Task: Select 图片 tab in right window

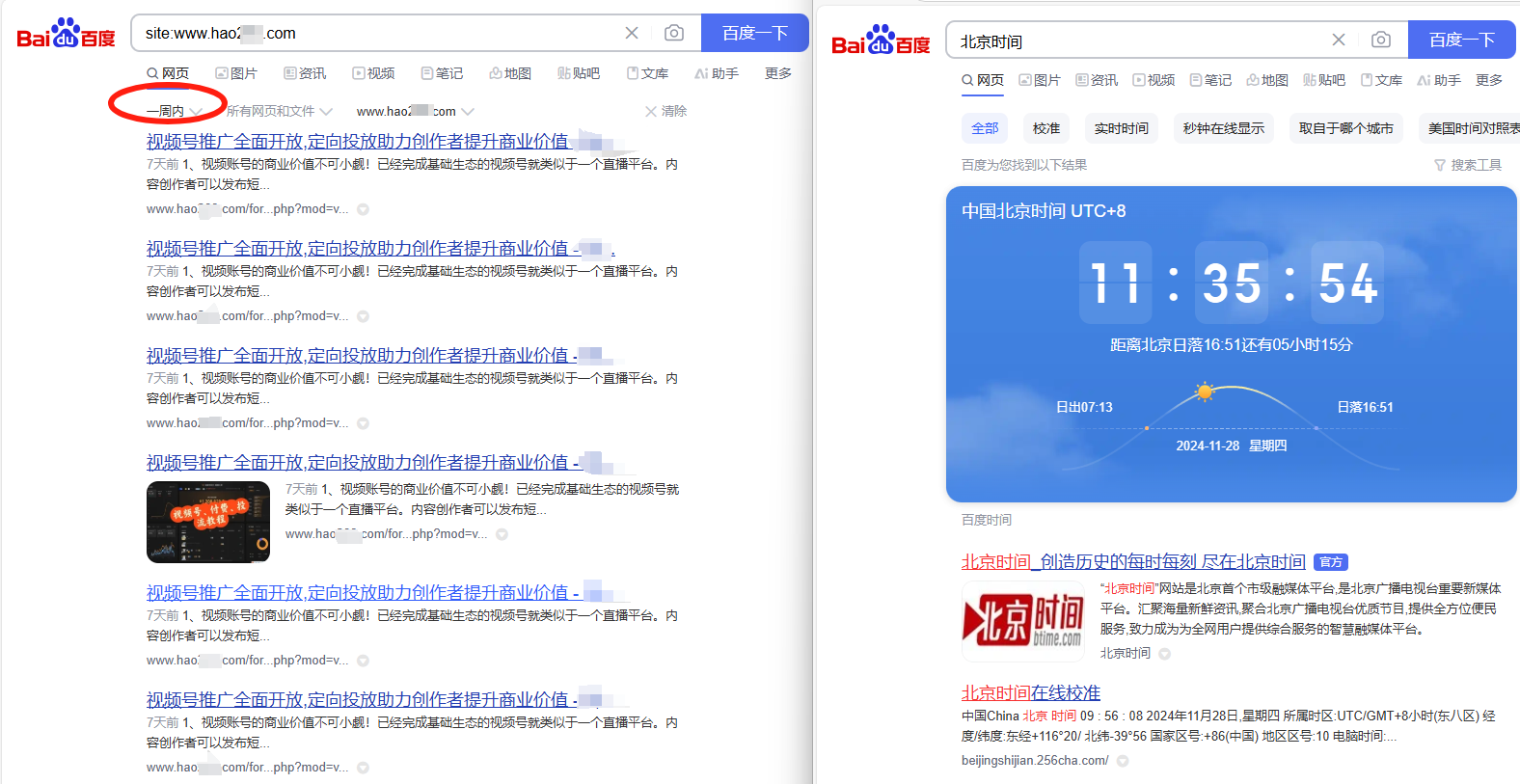Action: tap(1040, 80)
